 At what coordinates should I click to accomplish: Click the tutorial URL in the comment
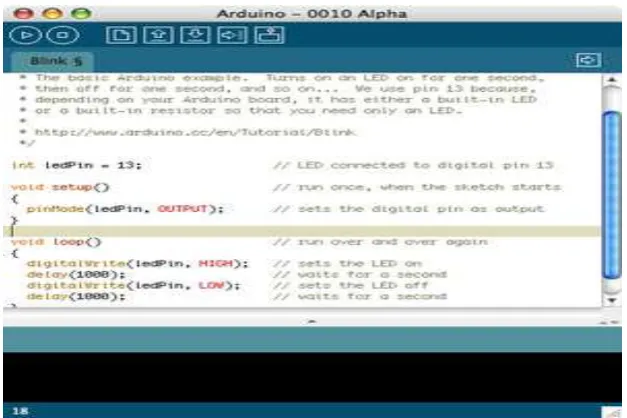[x=195, y=132]
